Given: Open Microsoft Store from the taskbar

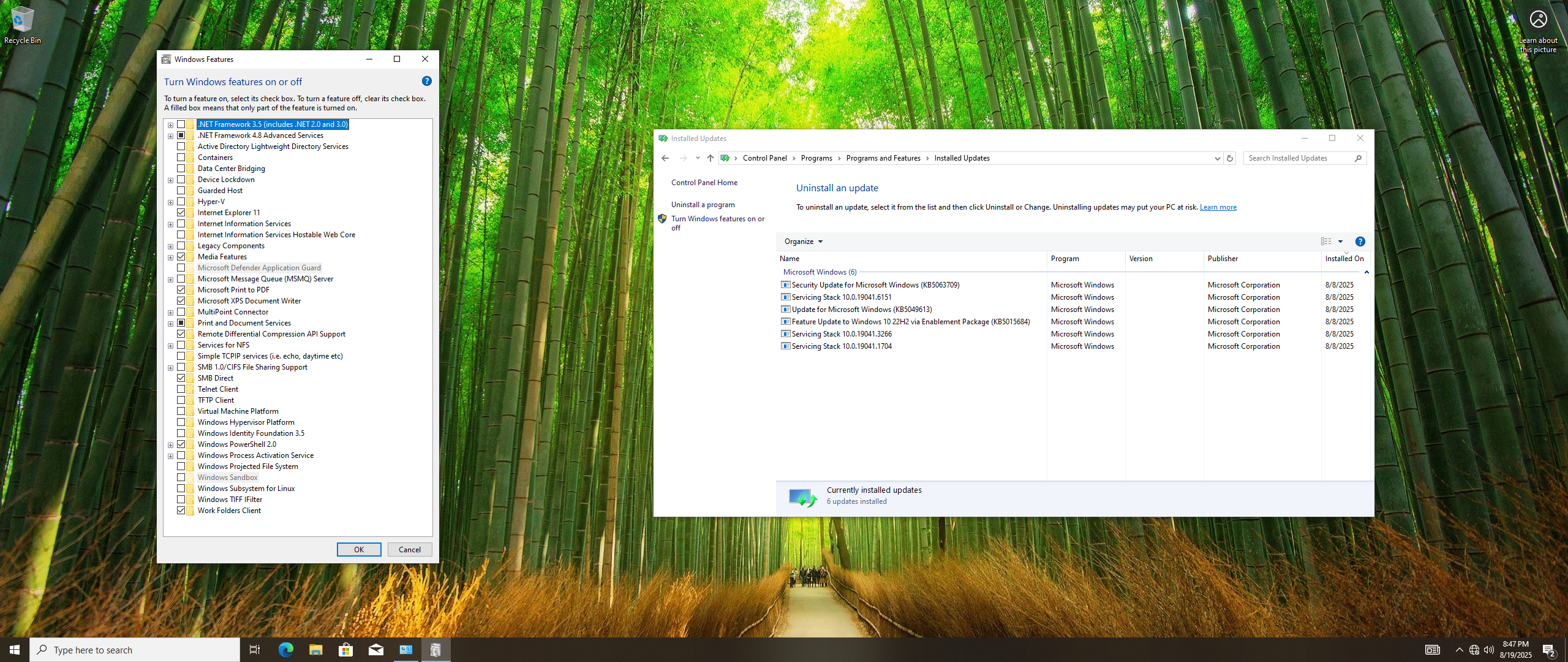Looking at the screenshot, I should coord(345,650).
